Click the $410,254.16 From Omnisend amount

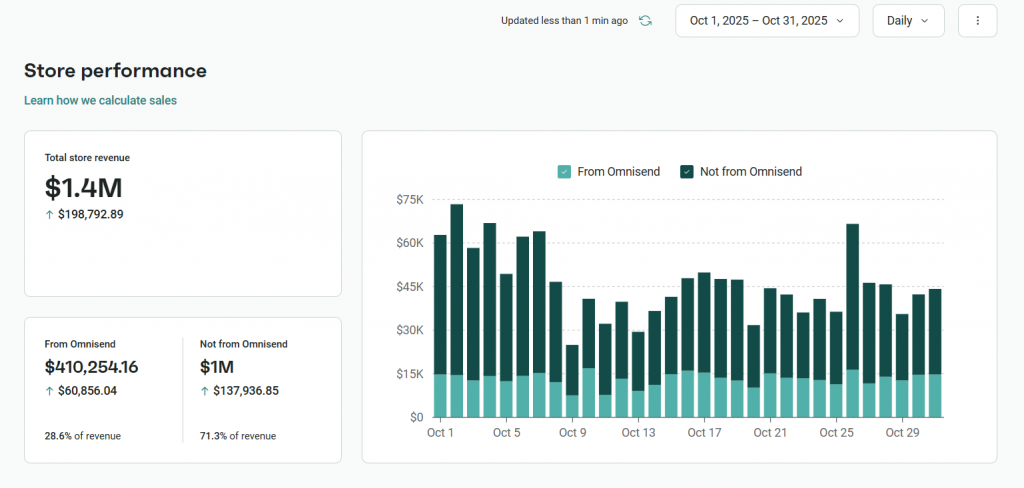pyautogui.click(x=91, y=367)
